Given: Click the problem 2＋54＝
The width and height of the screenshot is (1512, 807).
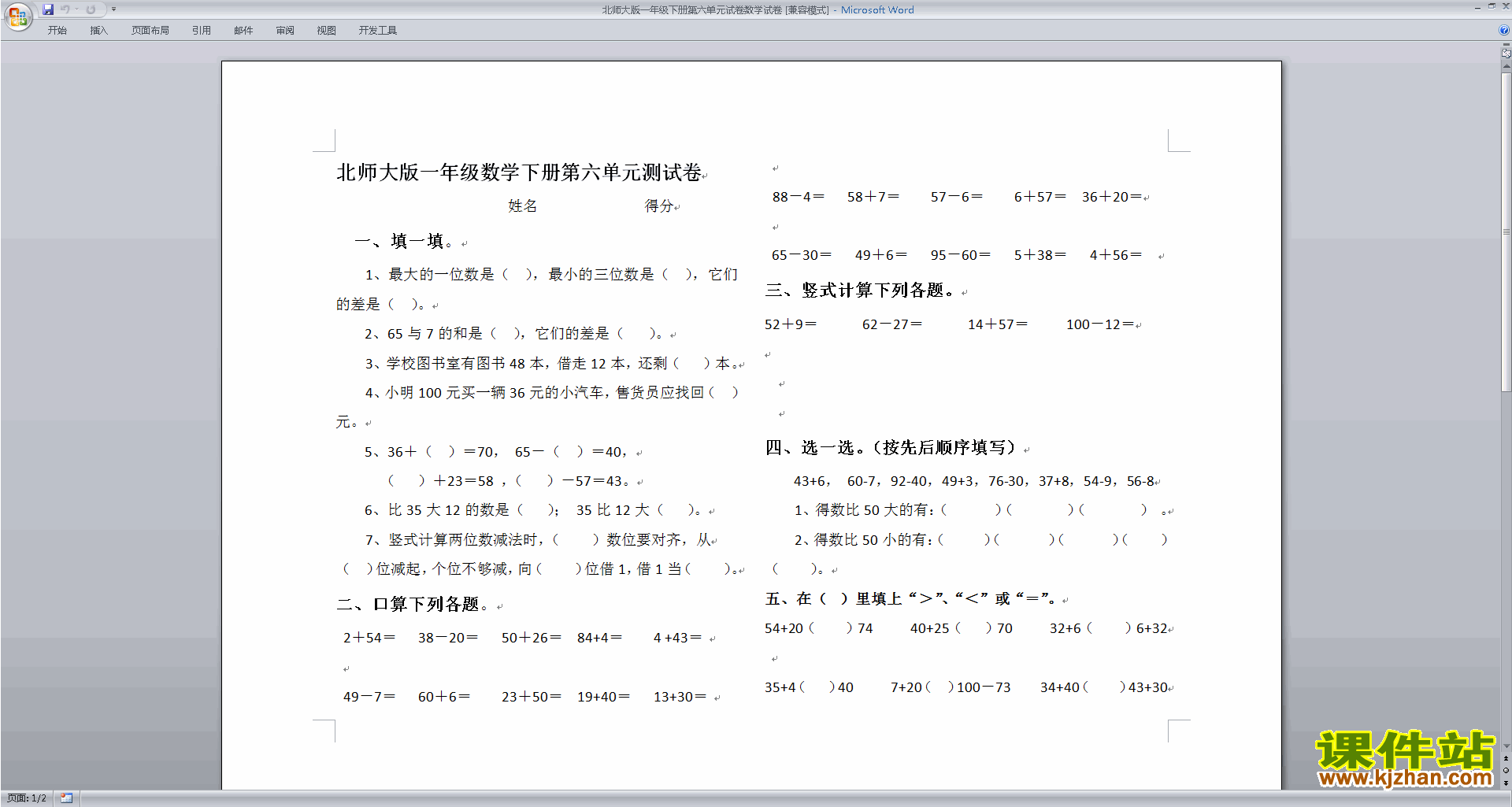Looking at the screenshot, I should pos(369,638).
